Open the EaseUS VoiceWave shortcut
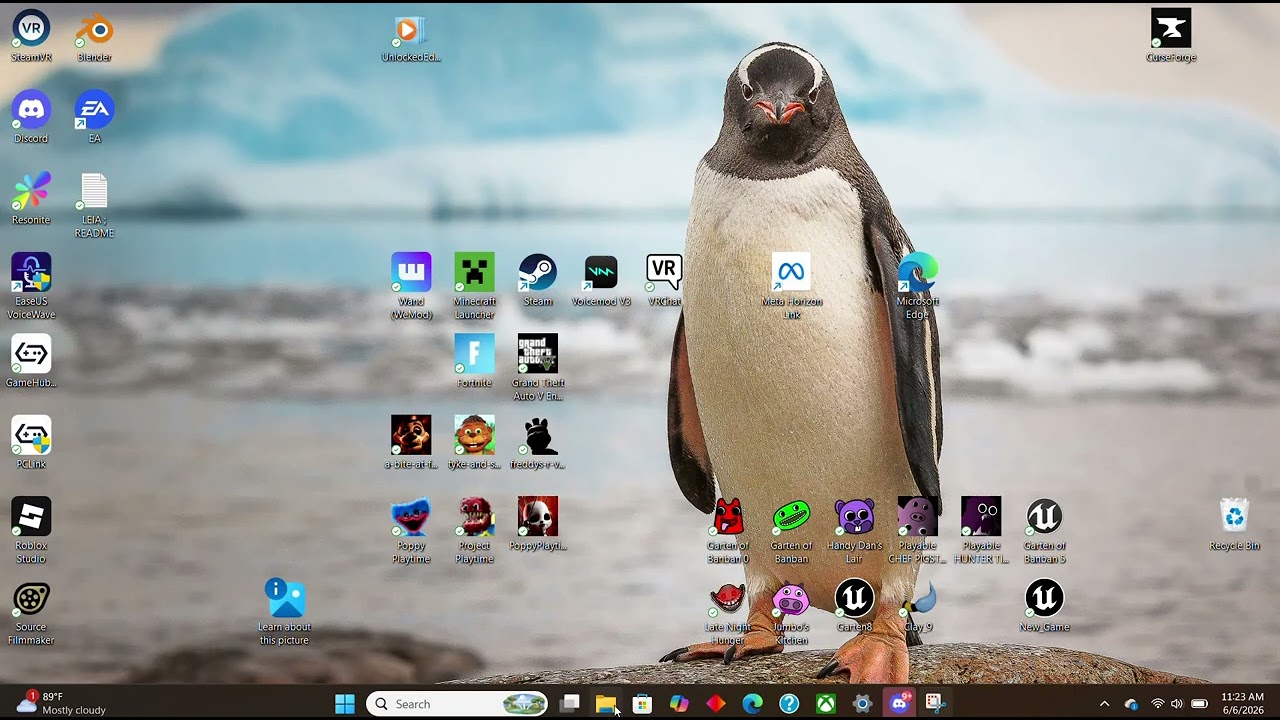1280x720 pixels. [31, 287]
